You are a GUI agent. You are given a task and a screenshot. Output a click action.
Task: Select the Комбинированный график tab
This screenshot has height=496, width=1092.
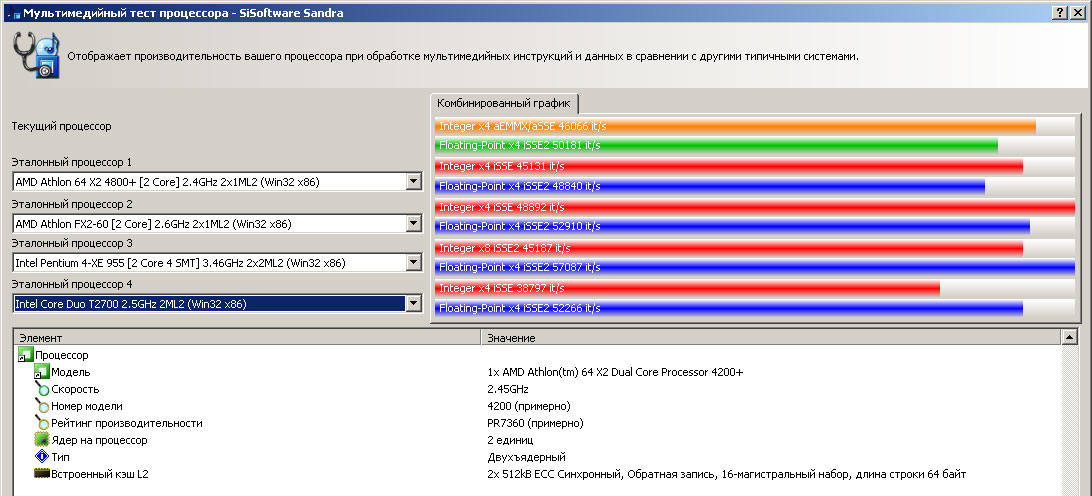(x=504, y=104)
